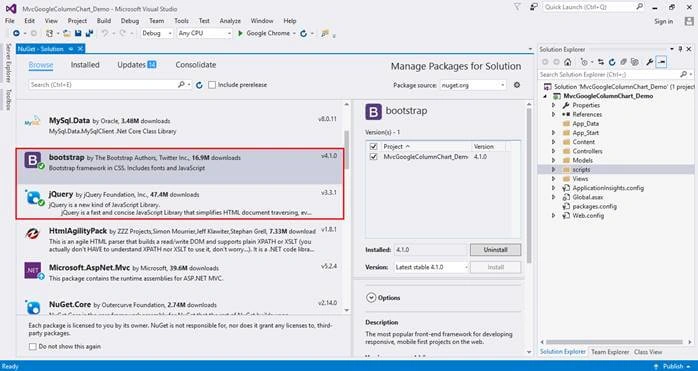Viewport: 698px width, 371px height.
Task: Pin the Solution Explorer panel
Action: coord(681,49)
